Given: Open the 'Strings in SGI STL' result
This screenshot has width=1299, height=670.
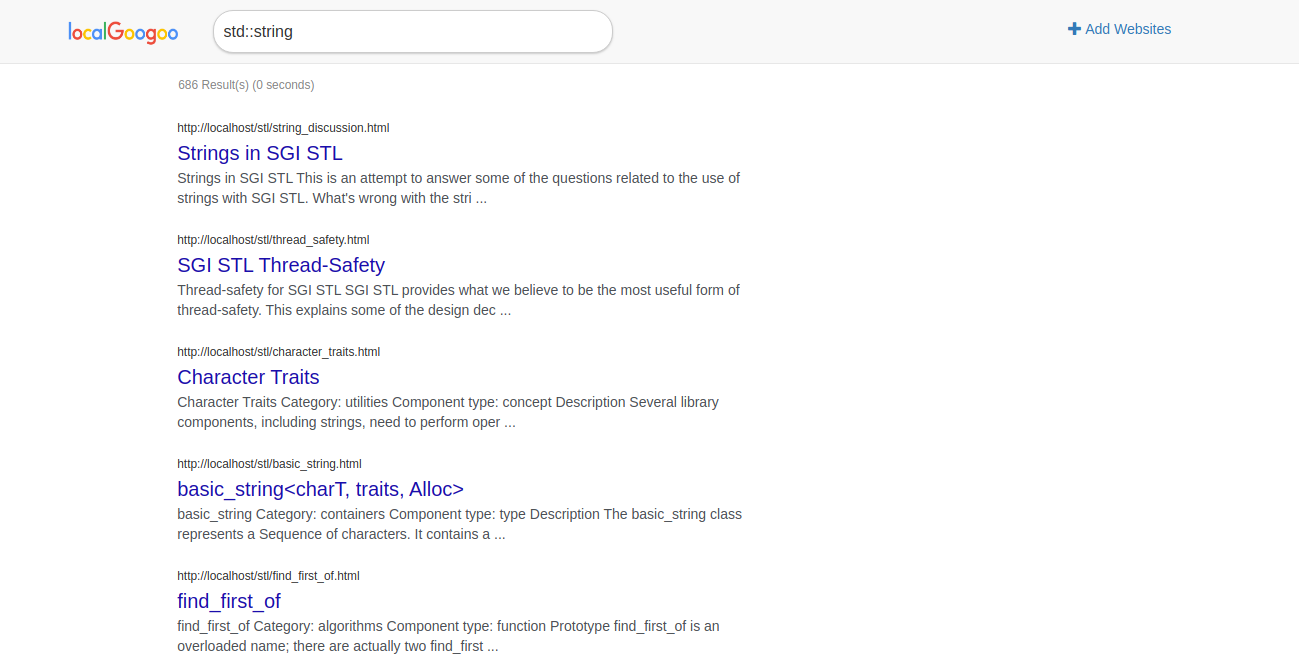Looking at the screenshot, I should tap(259, 153).
